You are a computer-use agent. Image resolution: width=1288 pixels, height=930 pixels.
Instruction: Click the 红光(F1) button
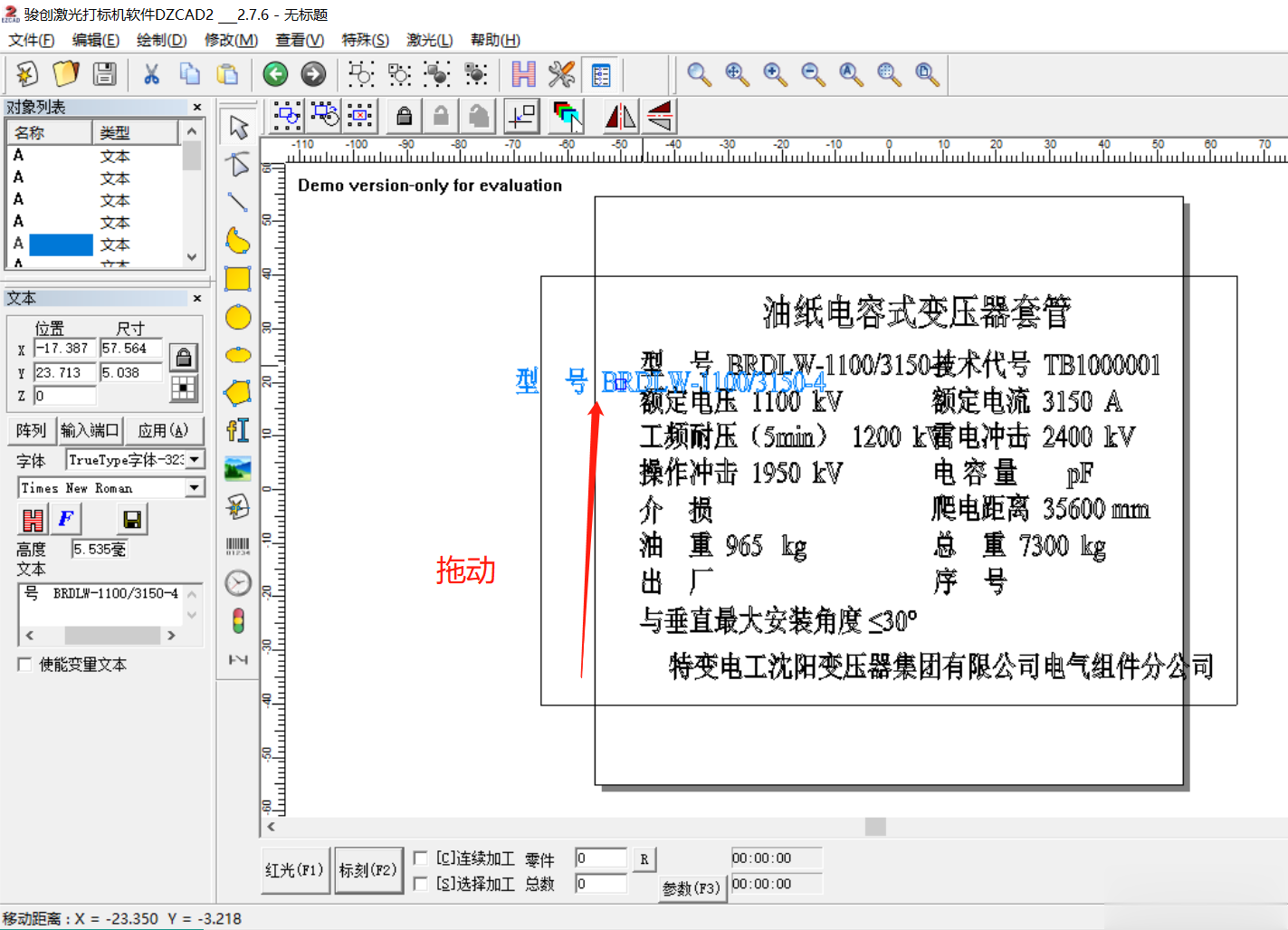tap(295, 870)
